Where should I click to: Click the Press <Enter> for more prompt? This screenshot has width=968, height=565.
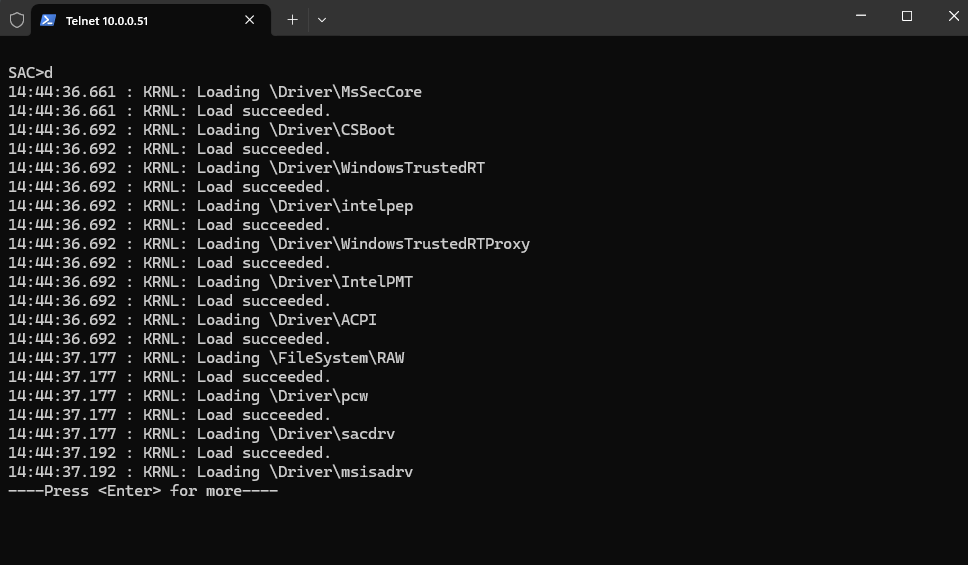pos(143,491)
